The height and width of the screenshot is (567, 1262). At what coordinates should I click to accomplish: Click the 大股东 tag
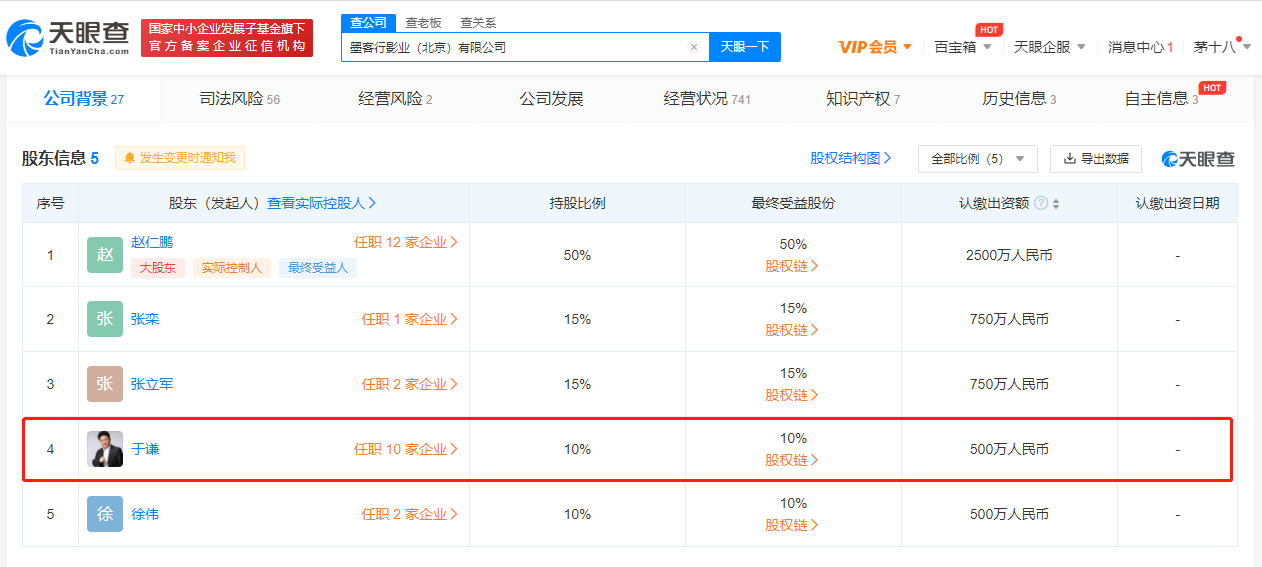[158, 267]
